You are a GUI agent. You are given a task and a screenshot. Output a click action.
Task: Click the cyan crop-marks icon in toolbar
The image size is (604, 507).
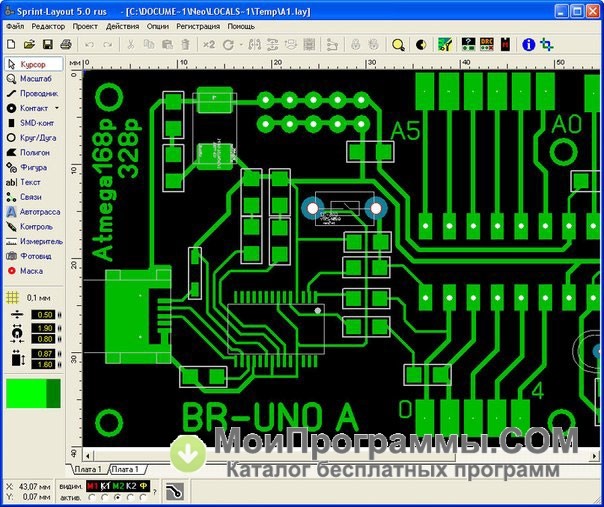pos(547,45)
